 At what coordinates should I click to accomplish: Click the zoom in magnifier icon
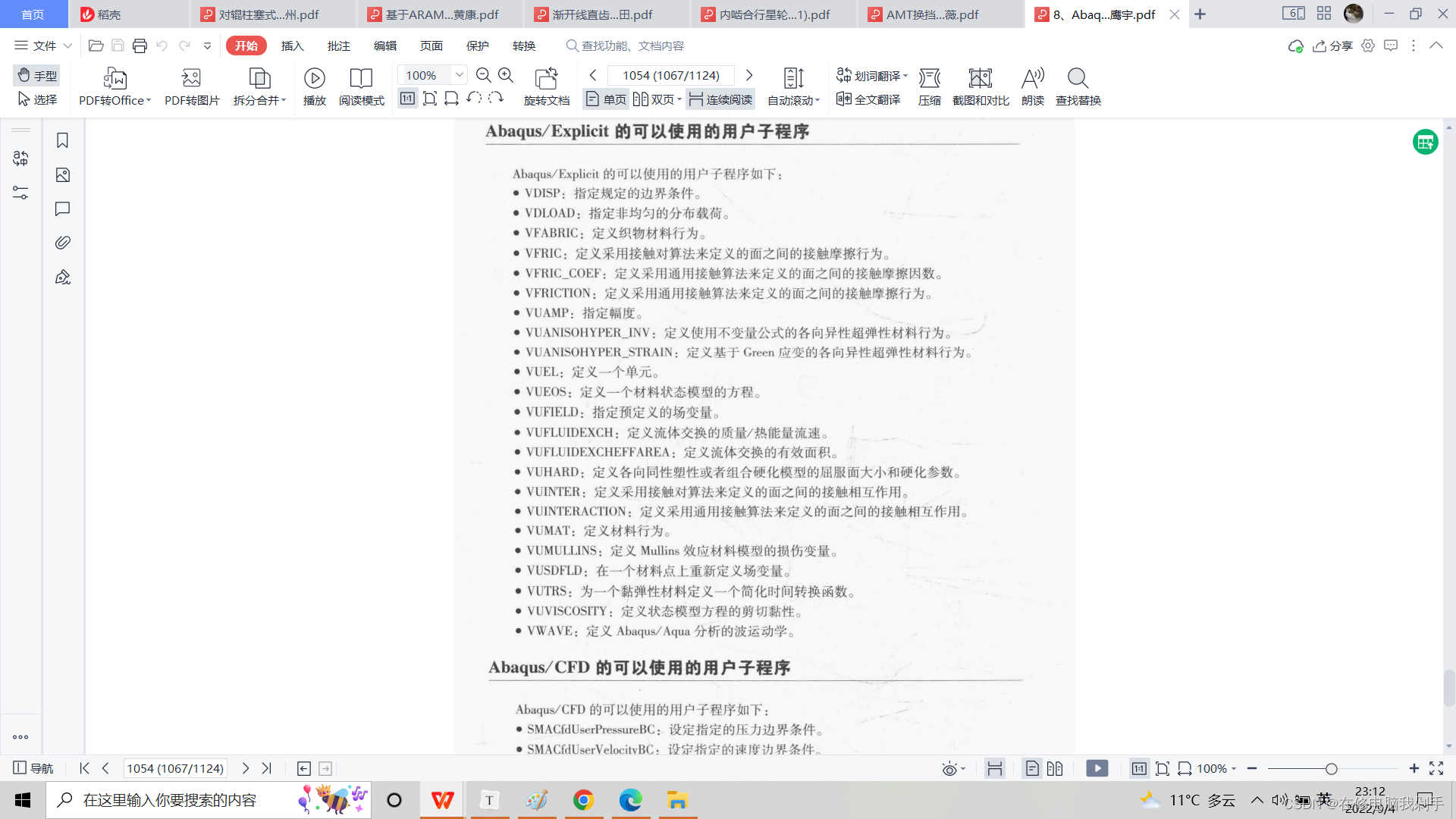[506, 75]
